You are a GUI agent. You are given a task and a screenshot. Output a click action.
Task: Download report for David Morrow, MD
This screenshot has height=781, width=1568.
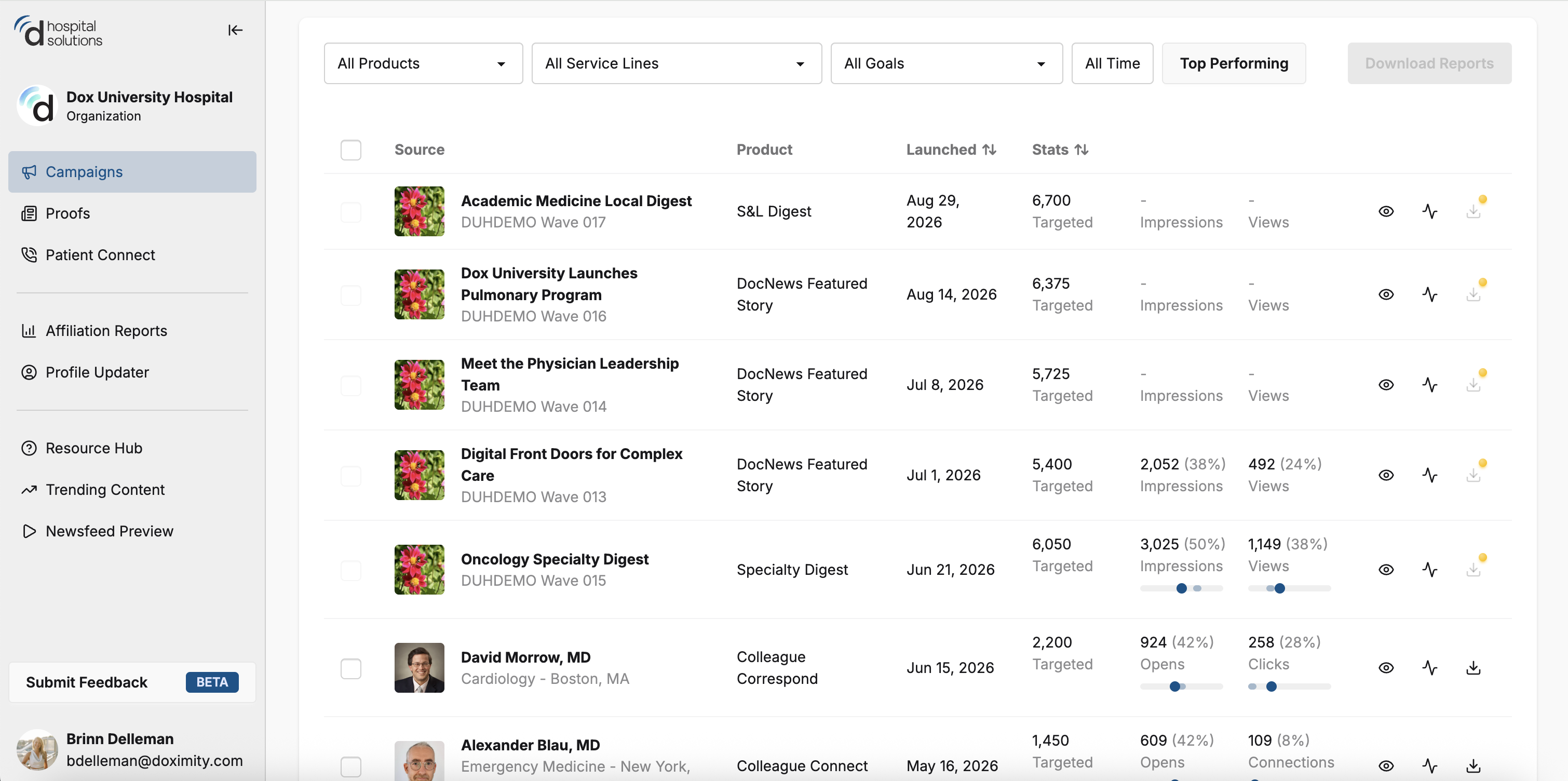coord(1473,668)
